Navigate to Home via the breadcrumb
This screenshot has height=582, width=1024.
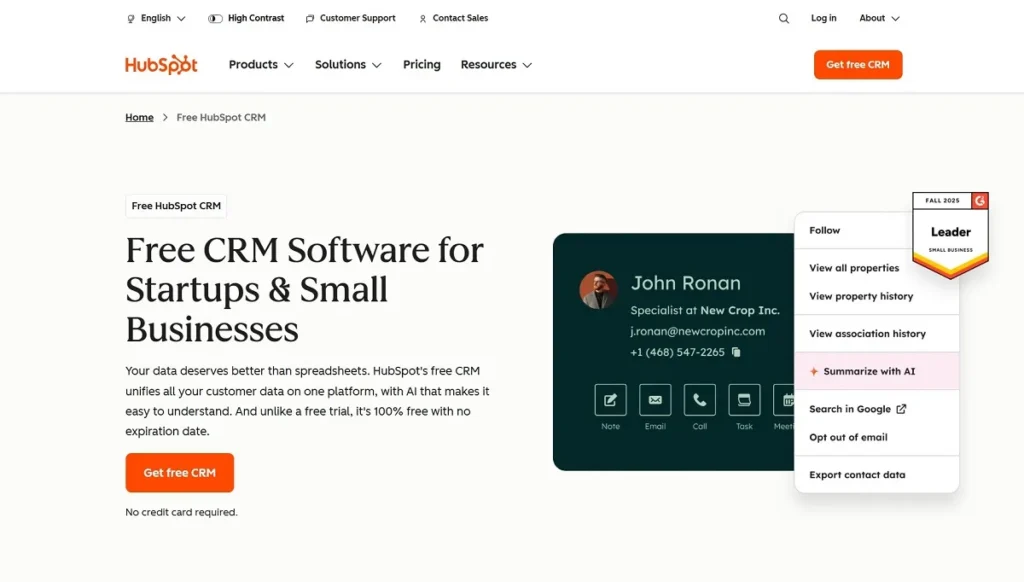(x=139, y=117)
